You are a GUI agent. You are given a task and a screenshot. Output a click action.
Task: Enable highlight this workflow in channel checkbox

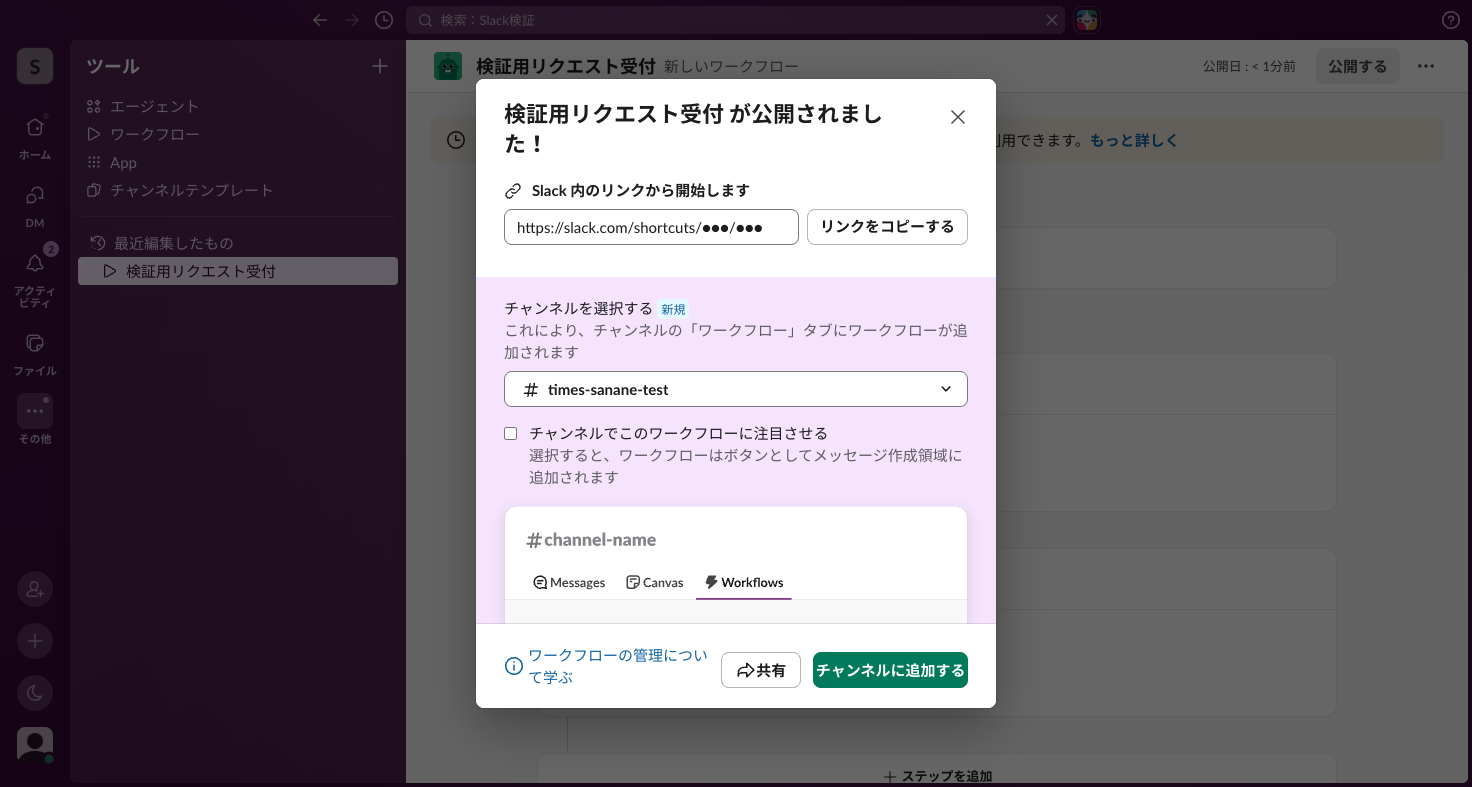tap(511, 433)
